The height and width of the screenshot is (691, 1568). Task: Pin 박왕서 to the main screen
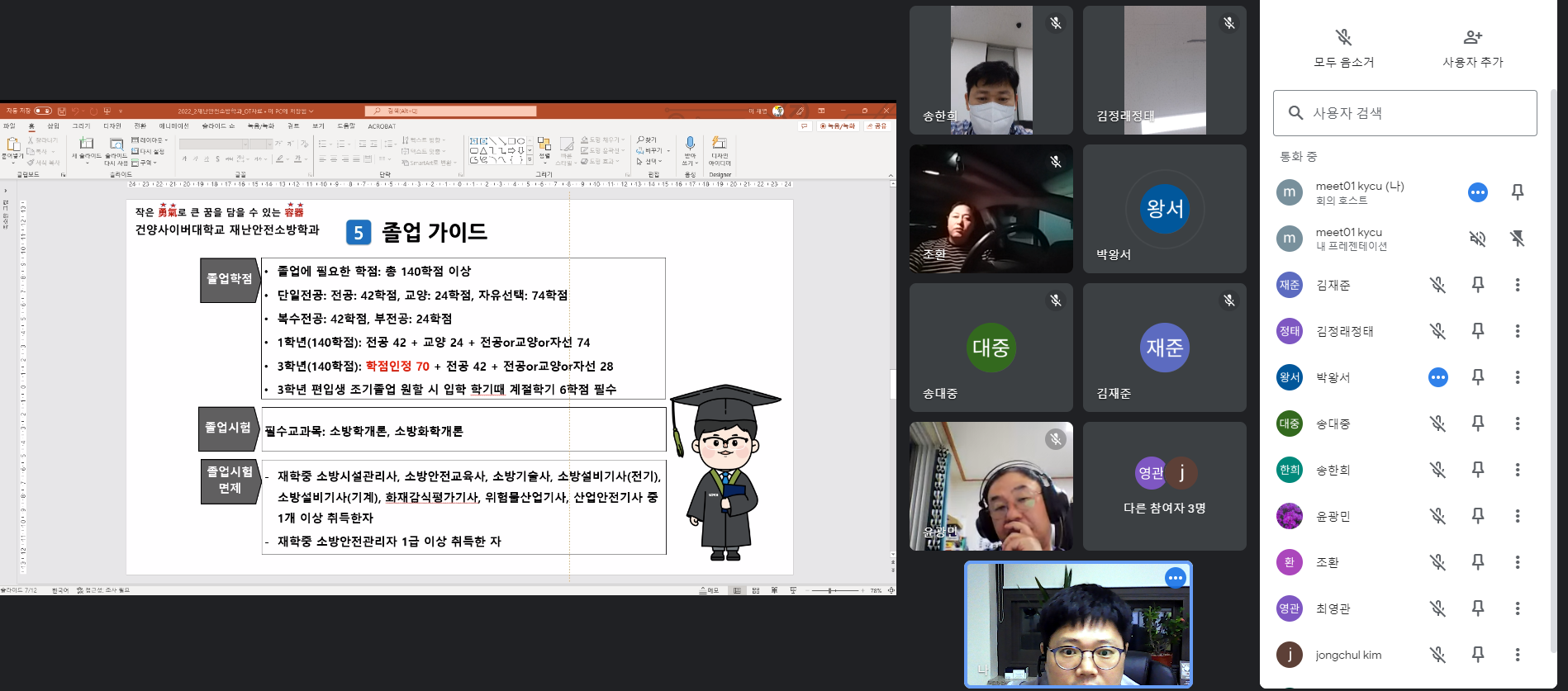(x=1477, y=377)
